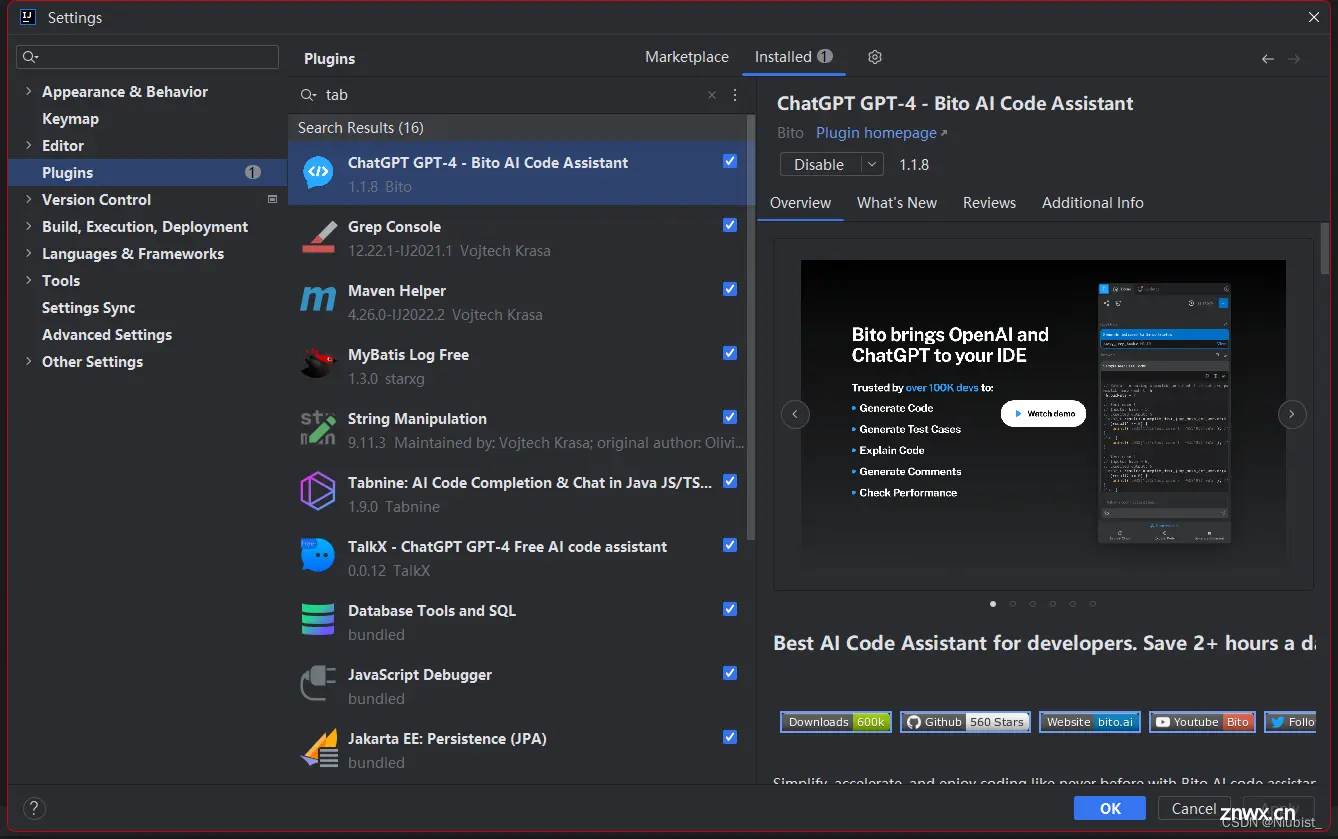Show next screenshot in carousel
The image size is (1338, 839).
click(1292, 414)
